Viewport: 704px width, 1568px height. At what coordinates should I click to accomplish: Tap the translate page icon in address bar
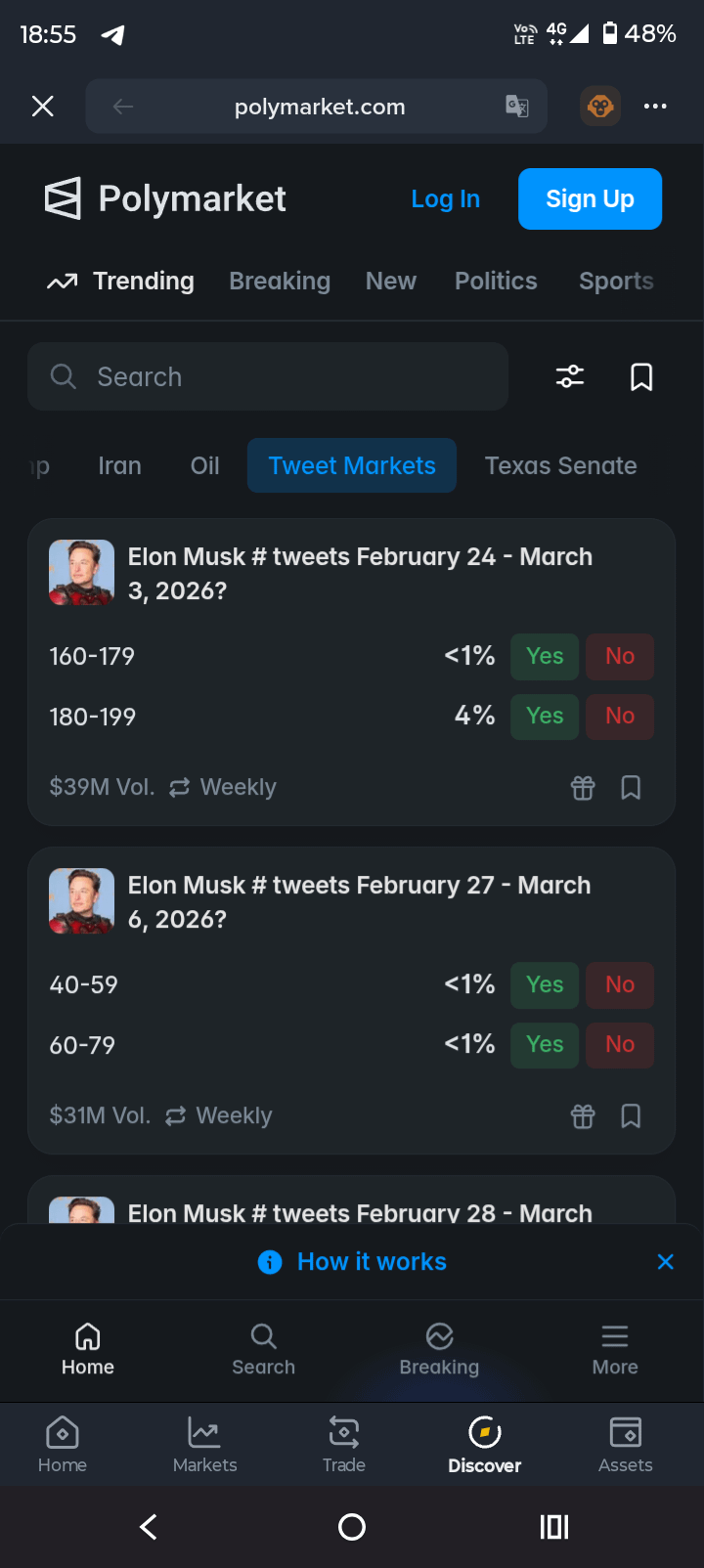tap(517, 107)
